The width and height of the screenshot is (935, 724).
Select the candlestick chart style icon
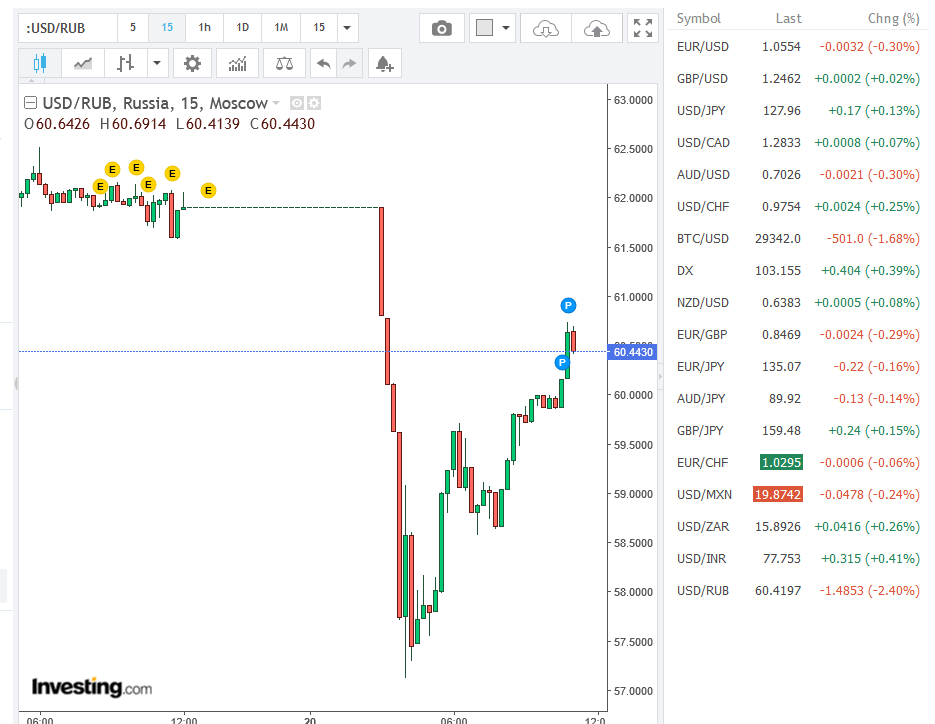click(40, 63)
